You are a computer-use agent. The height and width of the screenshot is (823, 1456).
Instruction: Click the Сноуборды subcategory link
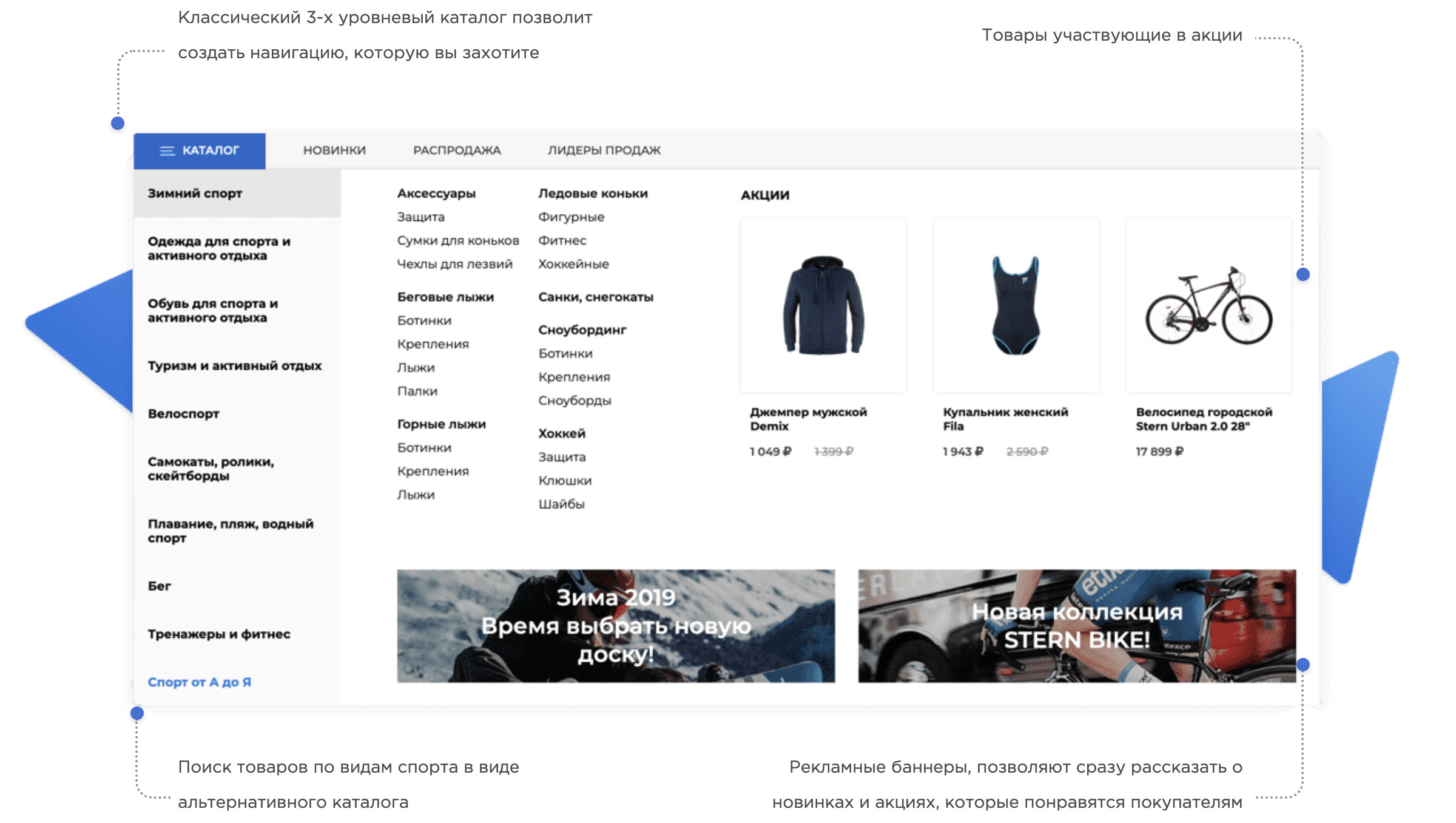point(574,401)
